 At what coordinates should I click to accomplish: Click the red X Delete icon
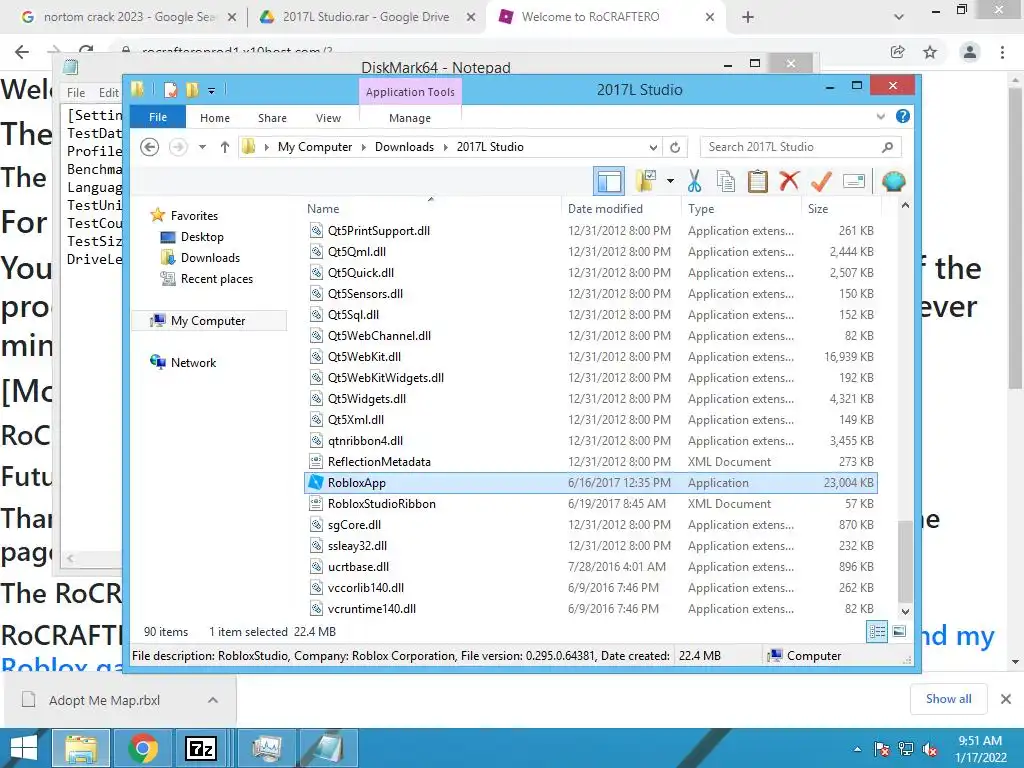790,181
